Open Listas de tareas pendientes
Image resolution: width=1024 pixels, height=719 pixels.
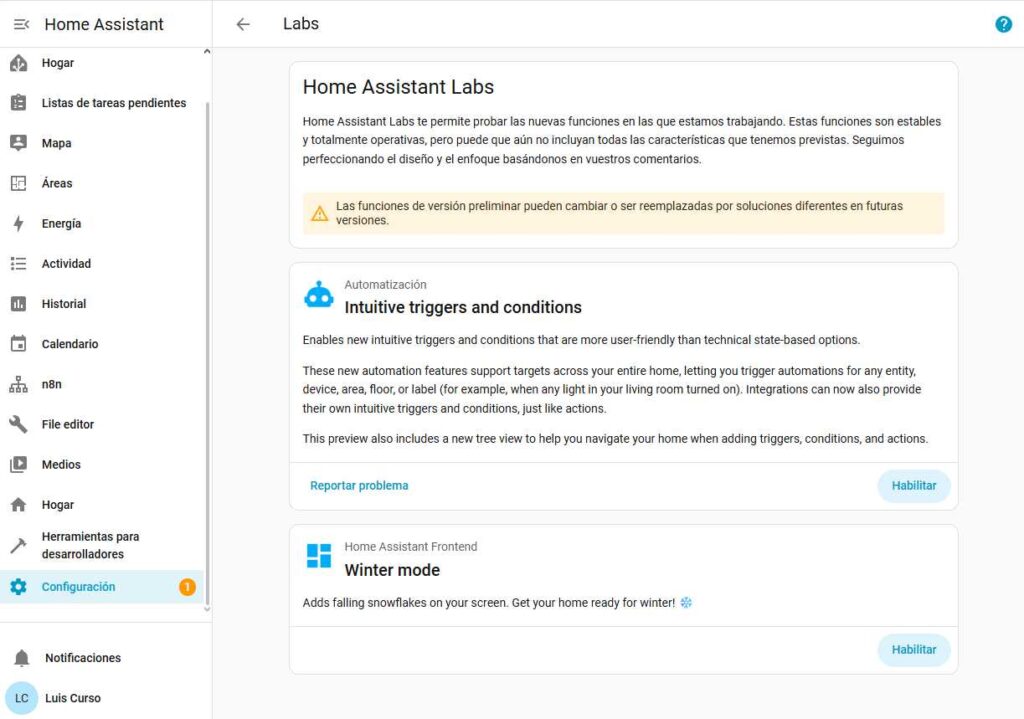click(113, 103)
